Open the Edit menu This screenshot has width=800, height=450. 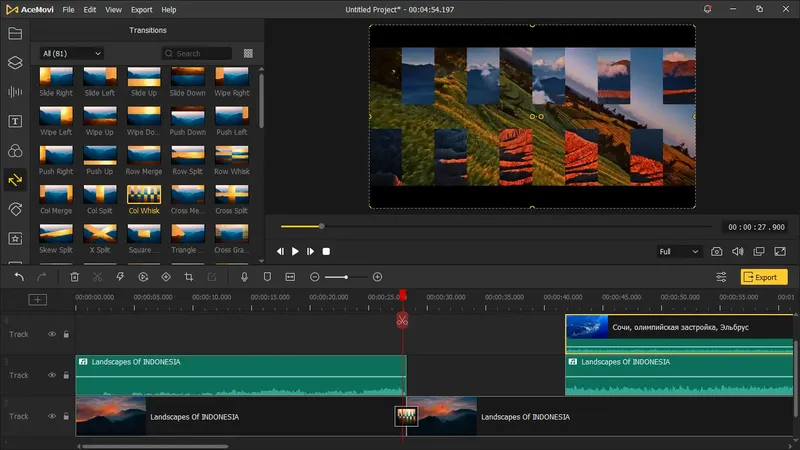pos(90,9)
